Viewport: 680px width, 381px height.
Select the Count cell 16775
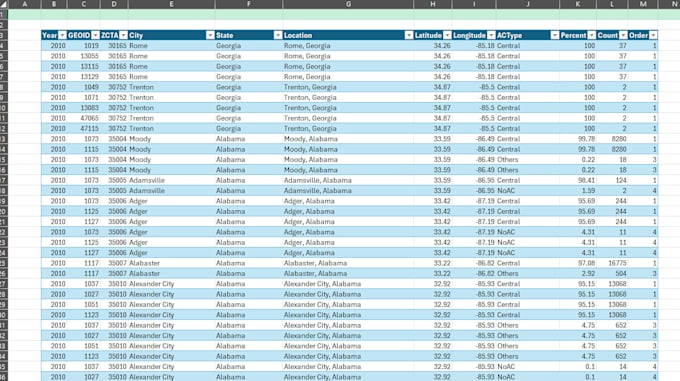point(612,263)
